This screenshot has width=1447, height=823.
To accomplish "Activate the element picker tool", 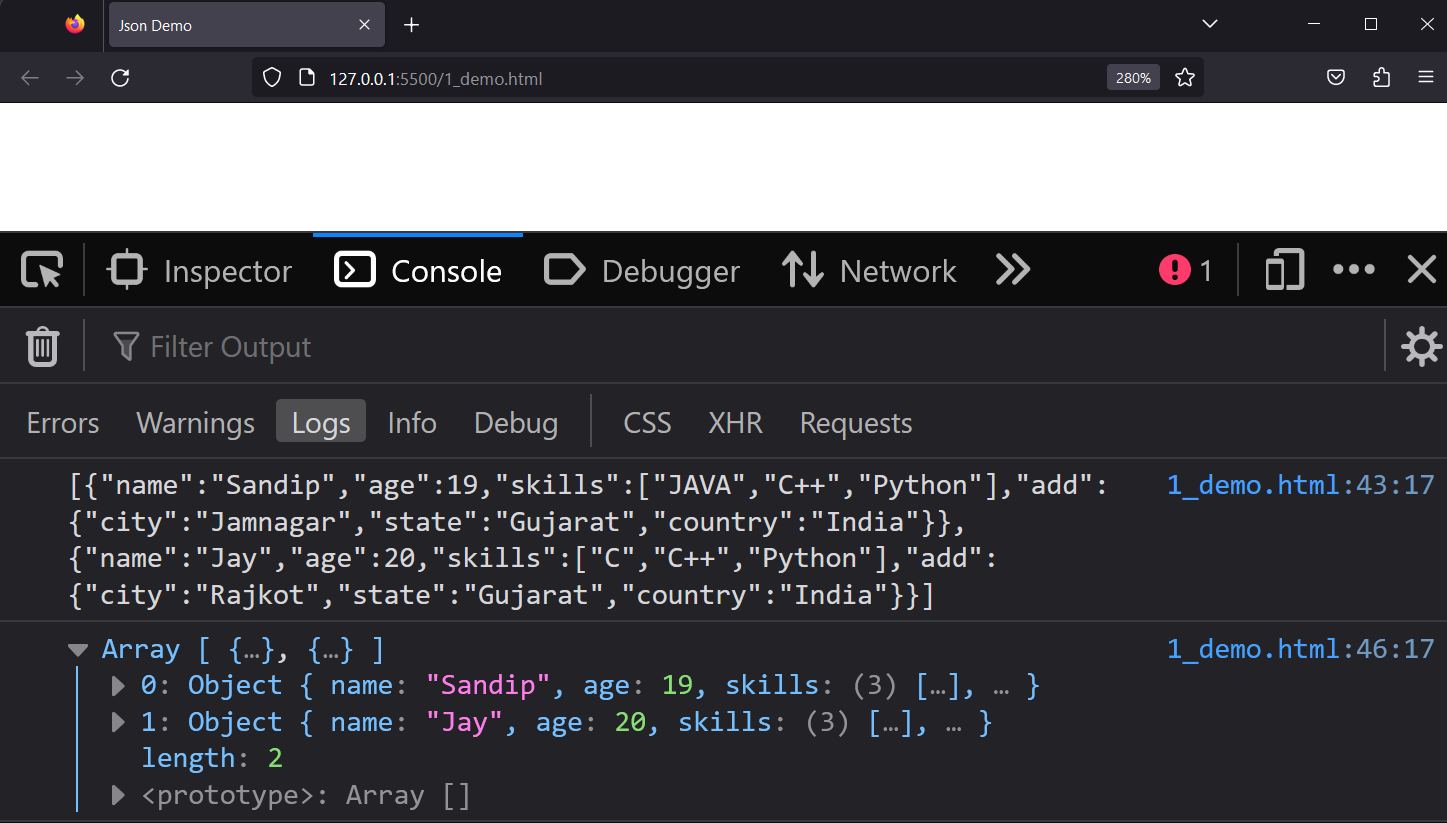I will point(42,270).
